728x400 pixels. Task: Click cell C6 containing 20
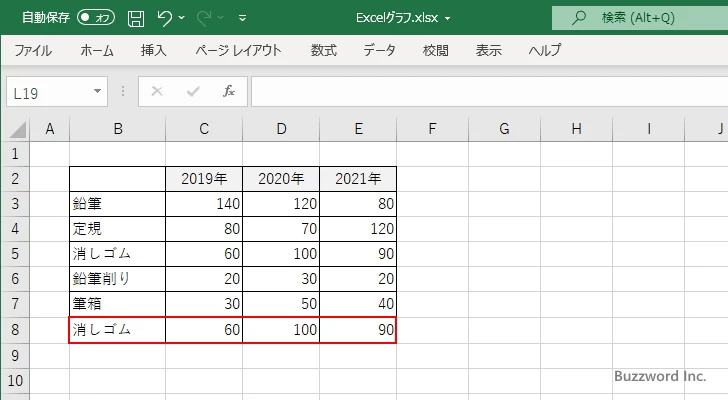[204, 279]
